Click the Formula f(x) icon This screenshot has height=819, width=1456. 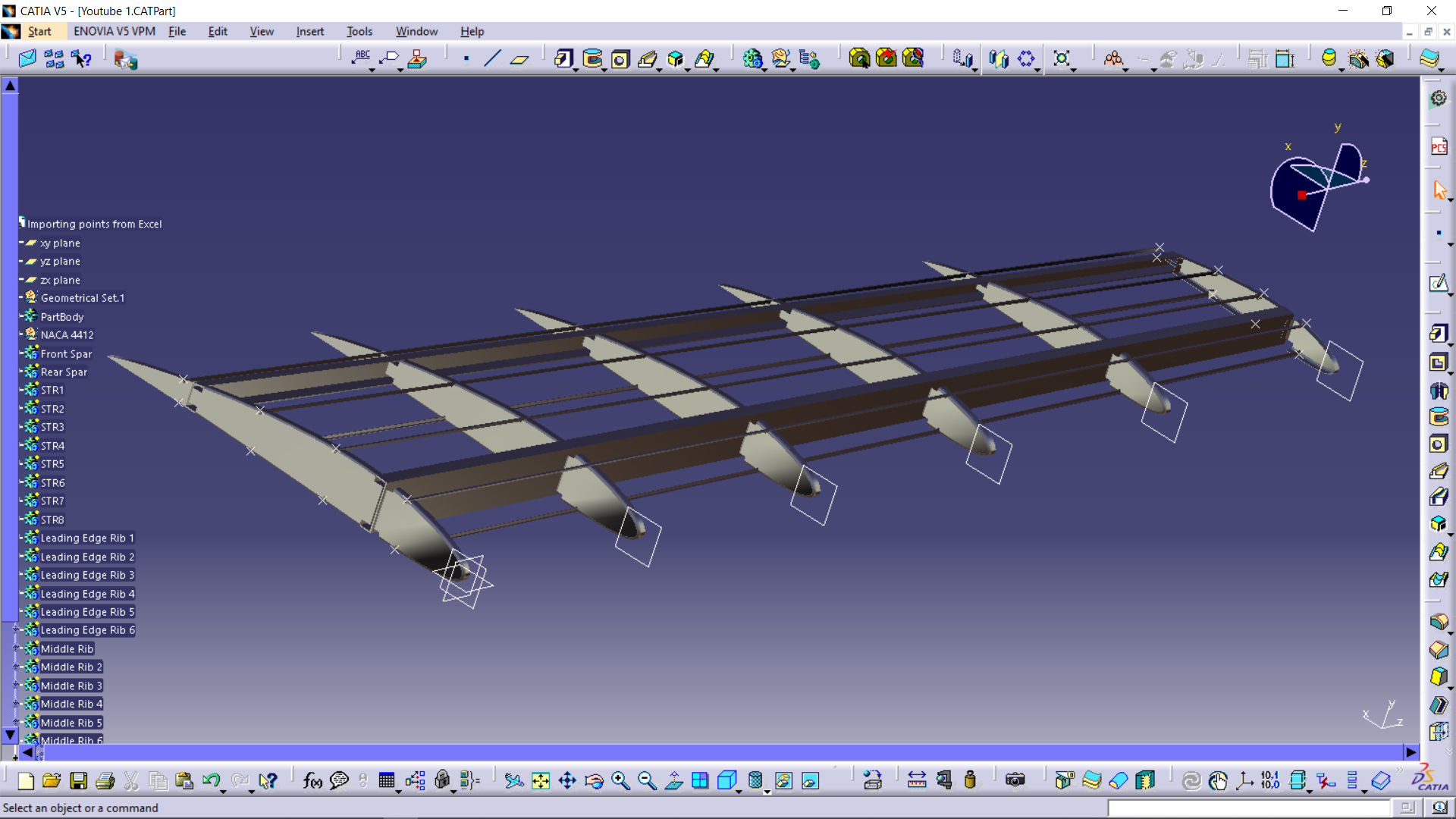tap(312, 780)
